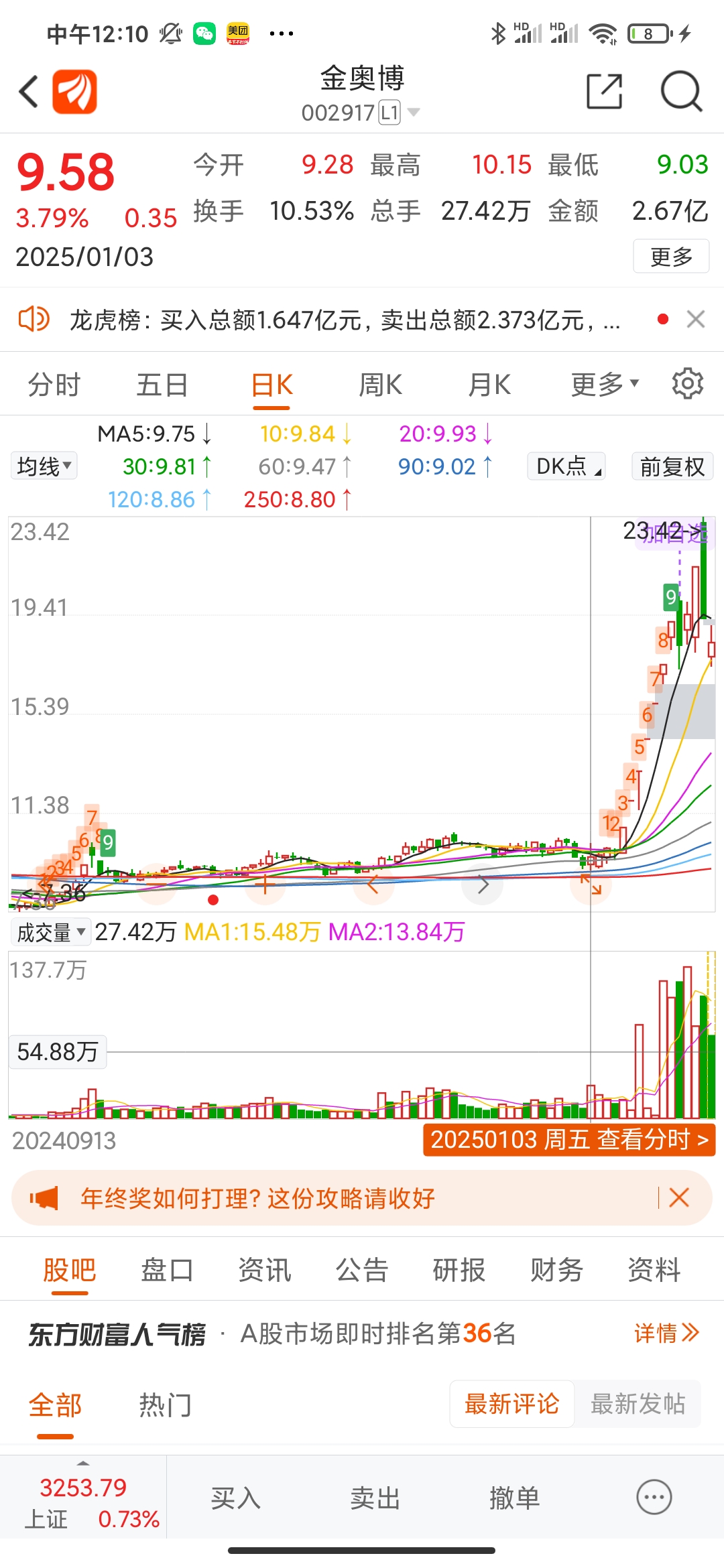This screenshot has height=1568, width=724.
Task: Open the 资料 tab
Action: pos(654,1270)
